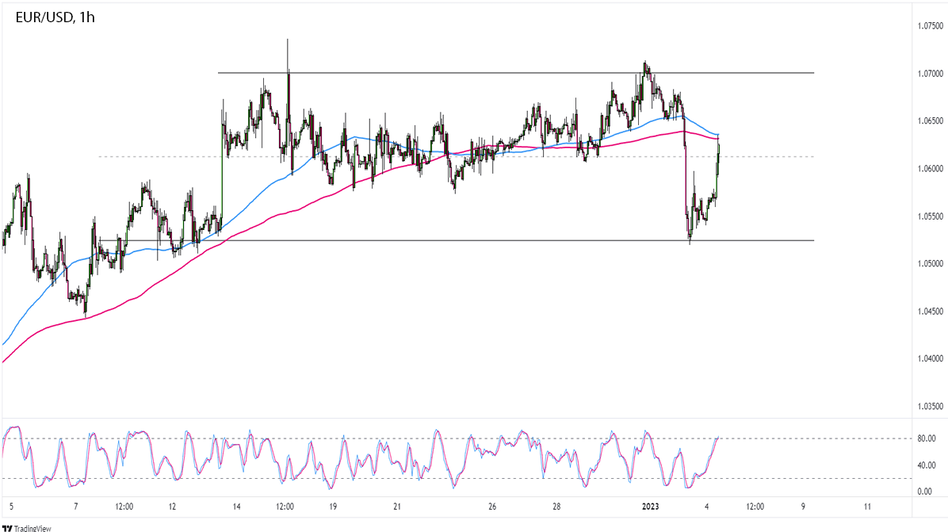Click the date label 11 on time axis
The width and height of the screenshot is (948, 532).
(x=867, y=507)
